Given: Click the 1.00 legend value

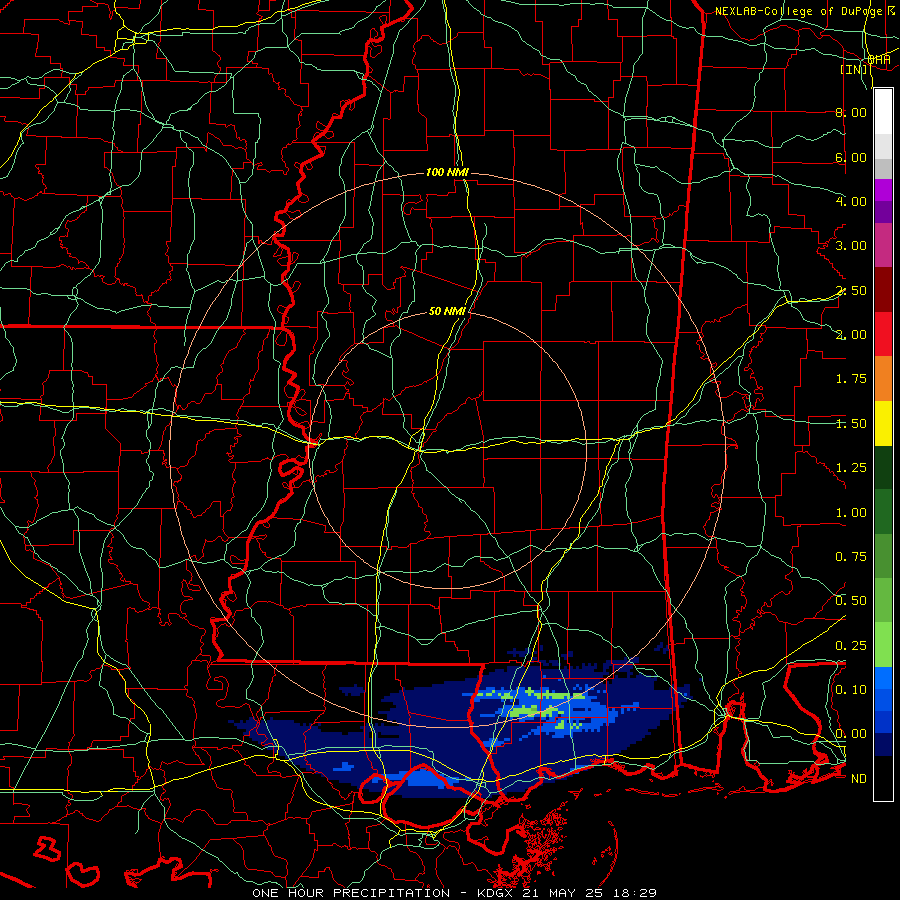Looking at the screenshot, I should pyautogui.click(x=851, y=513).
